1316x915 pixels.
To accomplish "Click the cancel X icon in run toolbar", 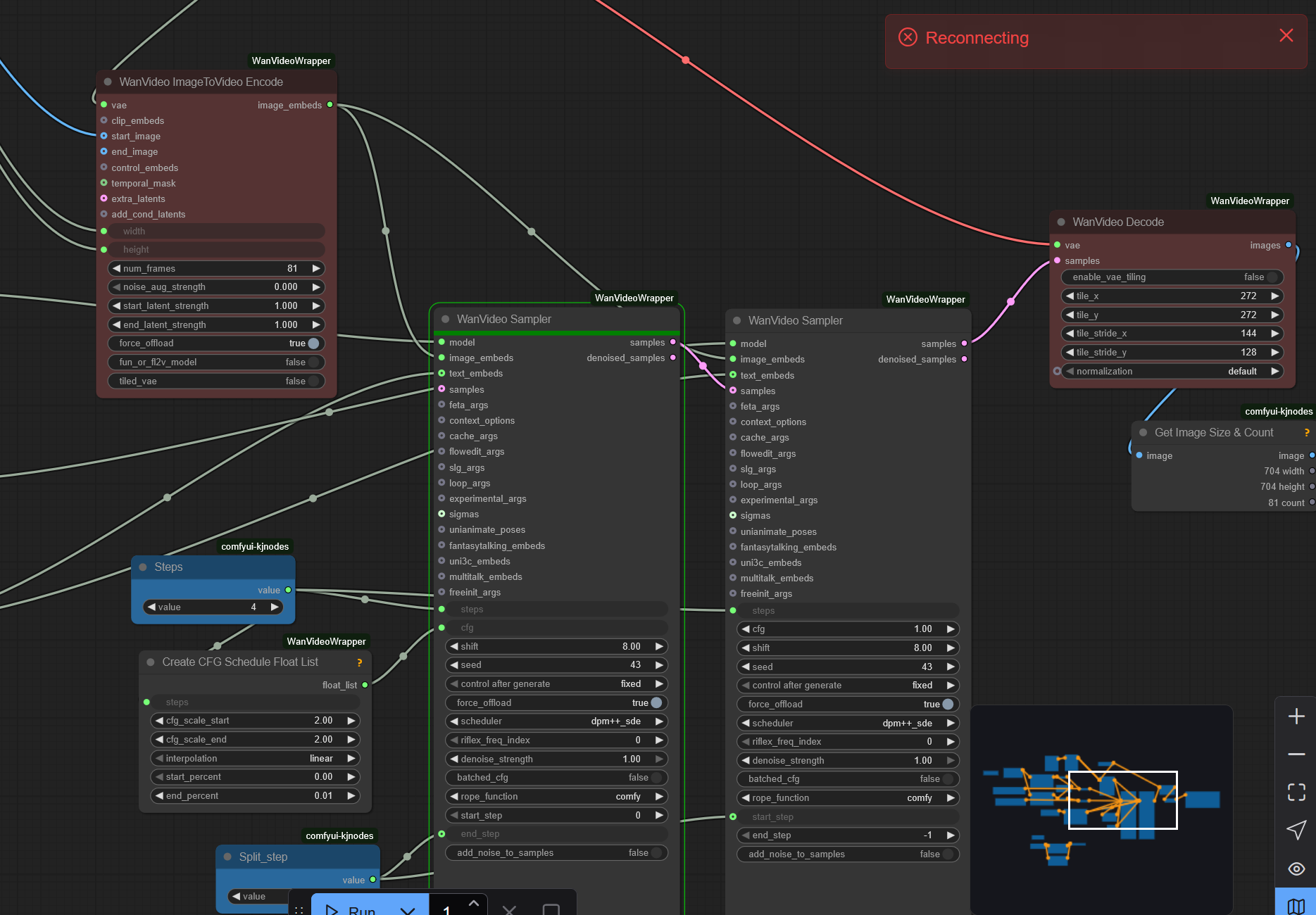I will tap(509, 910).
